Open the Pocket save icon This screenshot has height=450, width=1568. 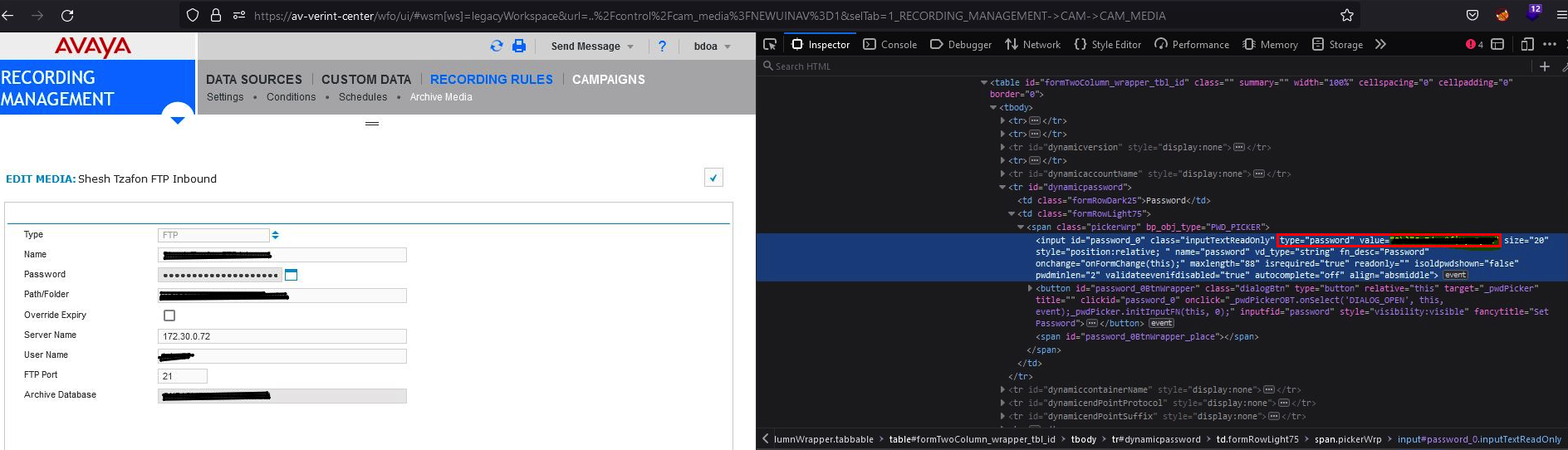[x=1472, y=15]
